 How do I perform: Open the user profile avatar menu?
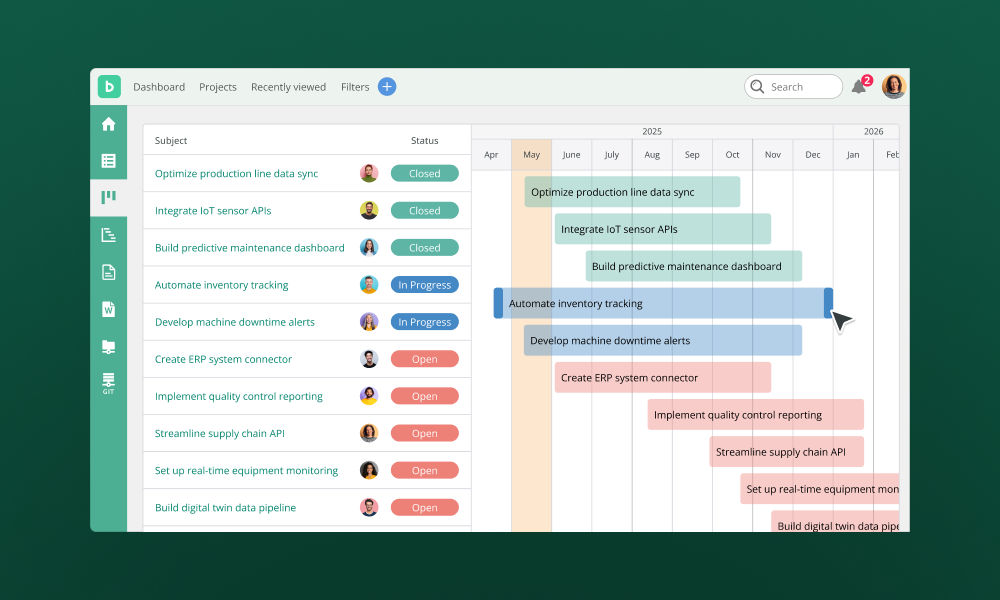pos(893,87)
